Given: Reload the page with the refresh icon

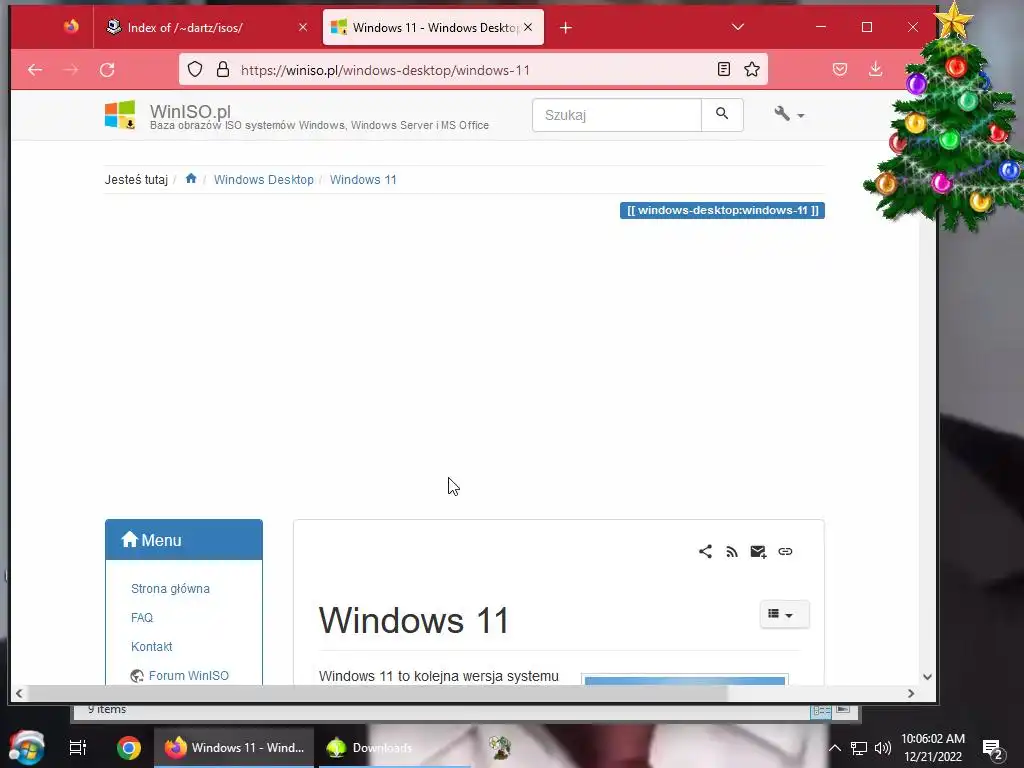Looking at the screenshot, I should pos(107,69).
